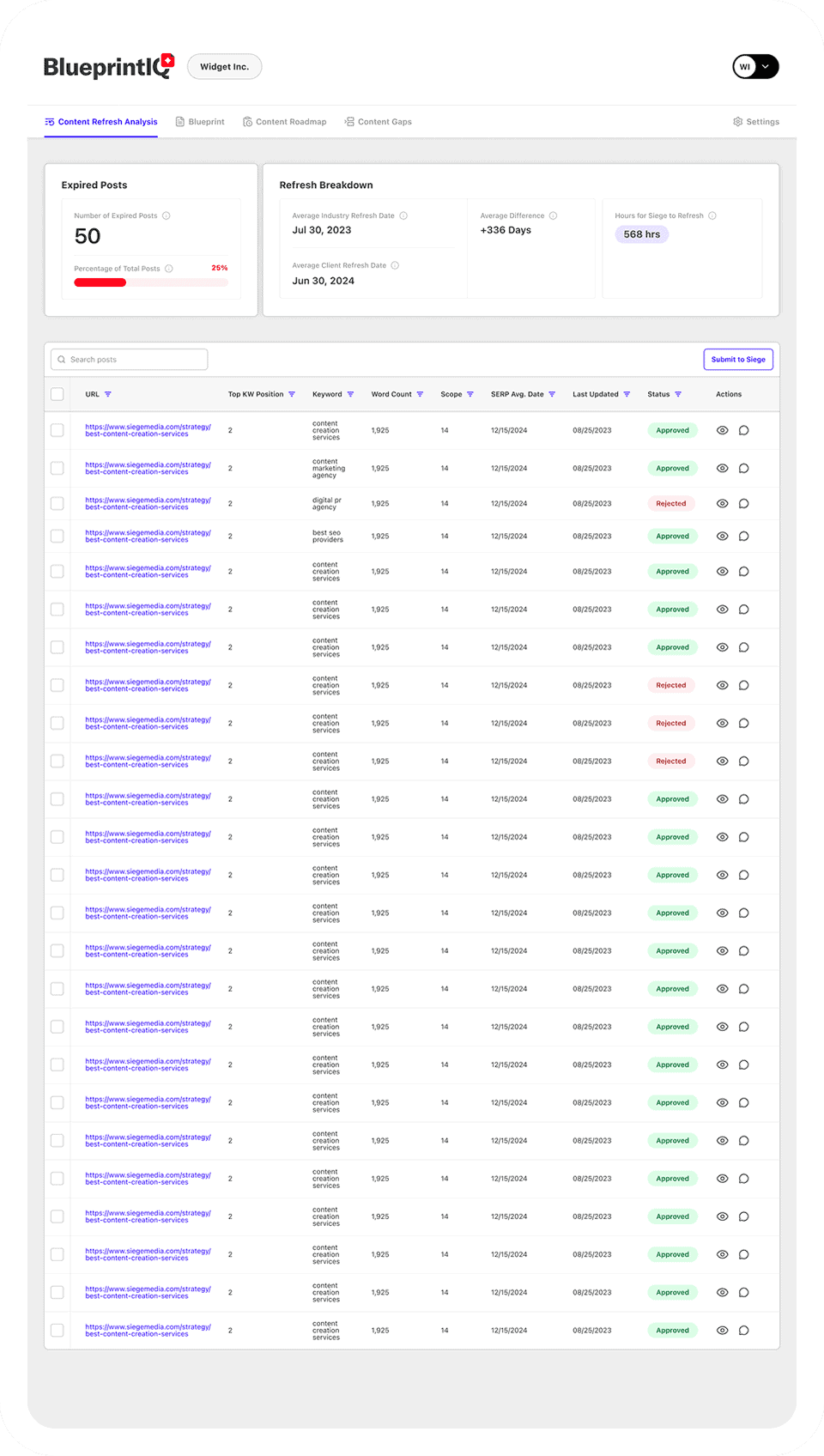Click the Settings gear icon
This screenshot has height=1456, width=824.
(737, 122)
